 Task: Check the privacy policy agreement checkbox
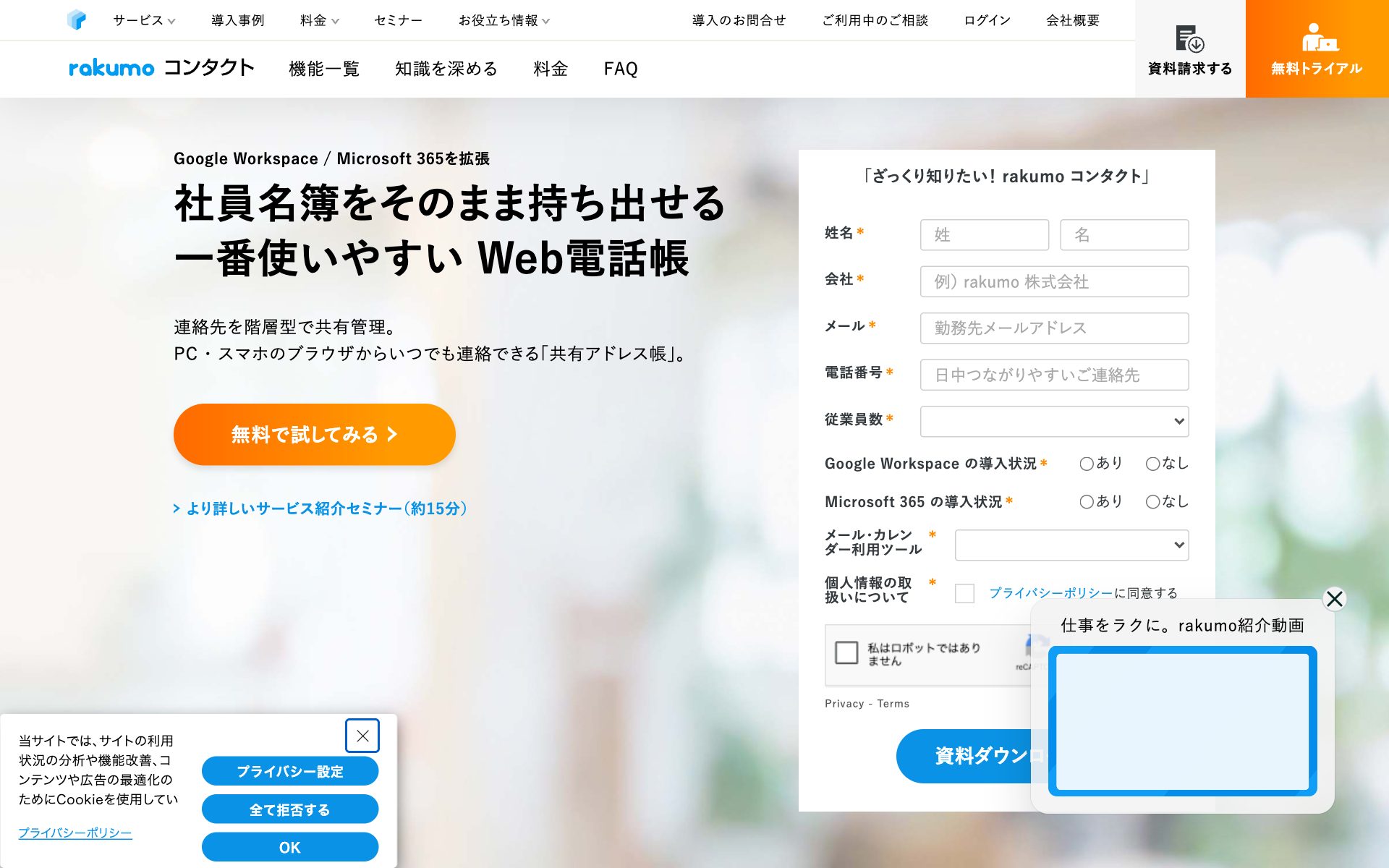964,593
